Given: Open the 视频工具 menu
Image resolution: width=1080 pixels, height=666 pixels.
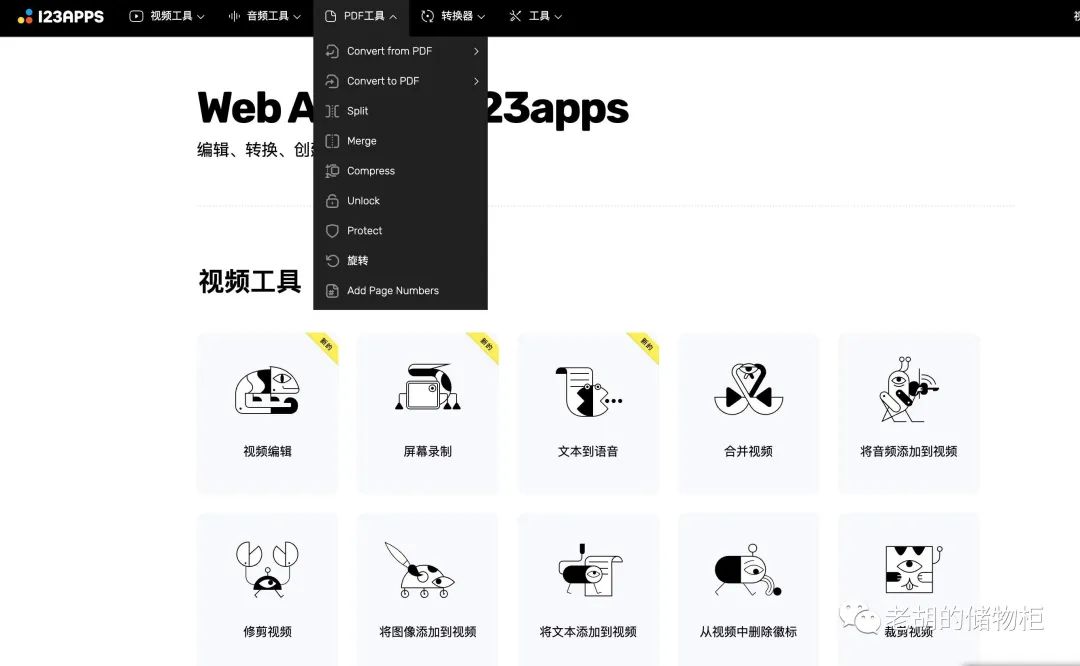Looking at the screenshot, I should point(166,16).
